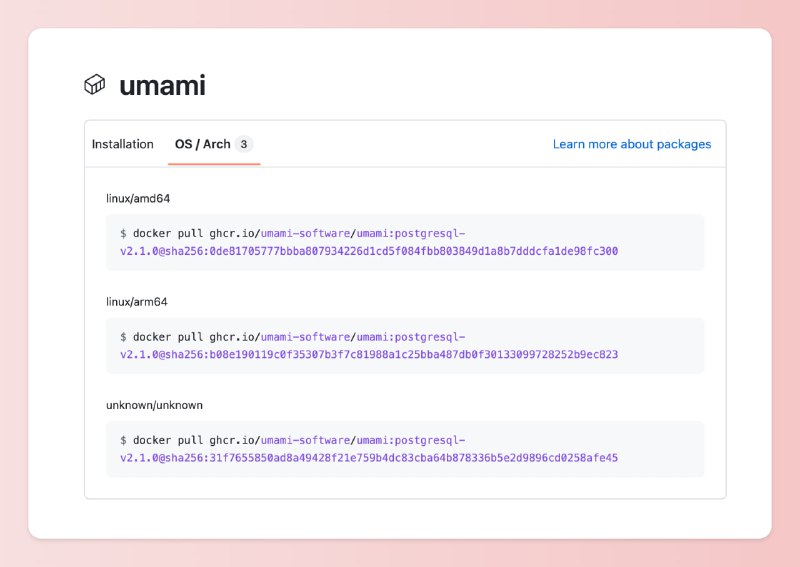This screenshot has width=800, height=567.
Task: Open umami-software link in linux/arm64 command
Action: [306, 337]
